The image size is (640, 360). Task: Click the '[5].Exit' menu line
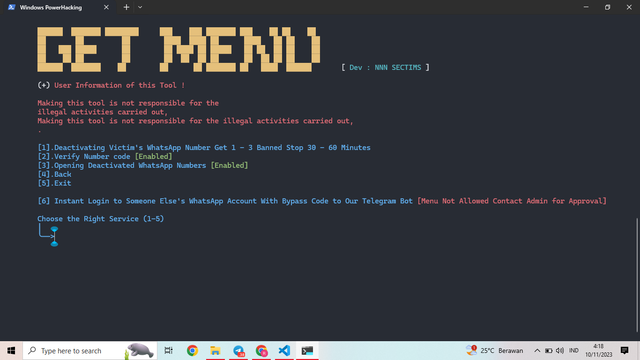pyautogui.click(x=54, y=183)
